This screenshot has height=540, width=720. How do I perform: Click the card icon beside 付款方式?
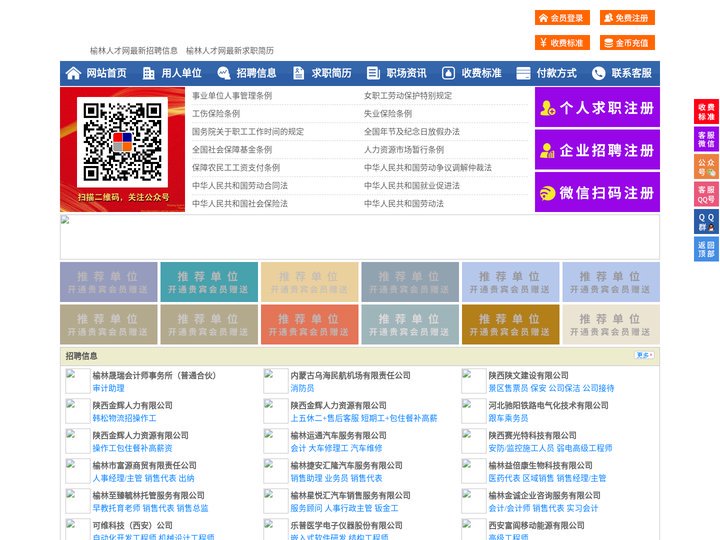click(523, 73)
